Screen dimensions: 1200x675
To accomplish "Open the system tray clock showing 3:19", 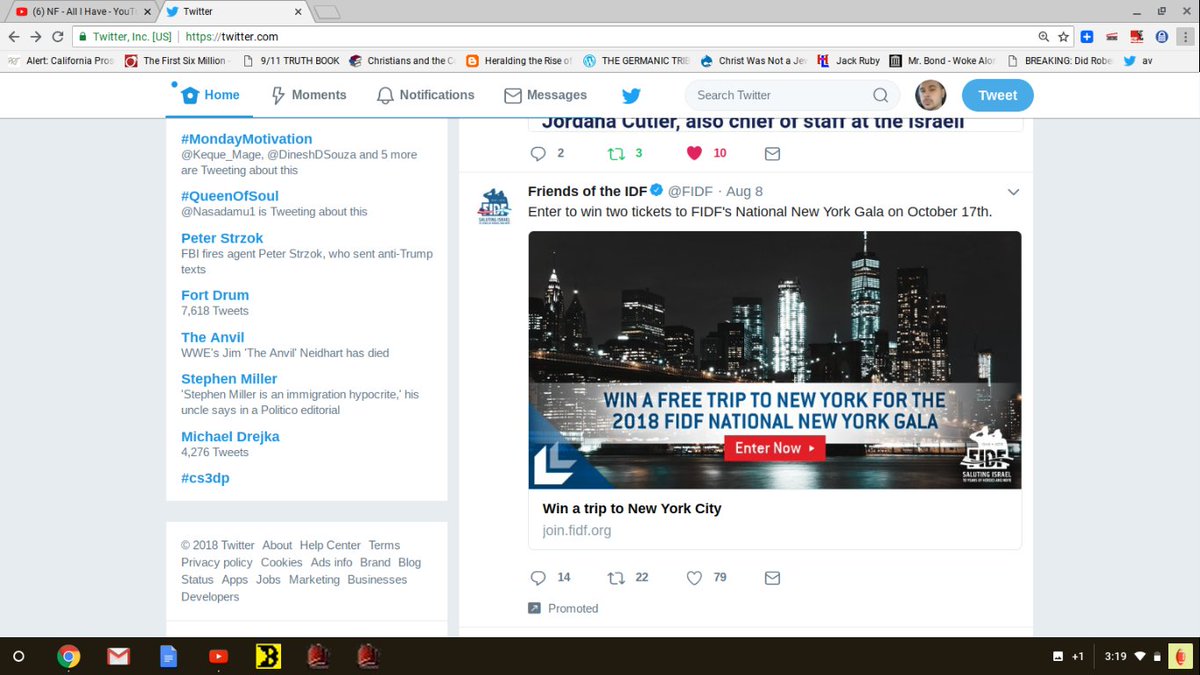I will pos(1116,657).
